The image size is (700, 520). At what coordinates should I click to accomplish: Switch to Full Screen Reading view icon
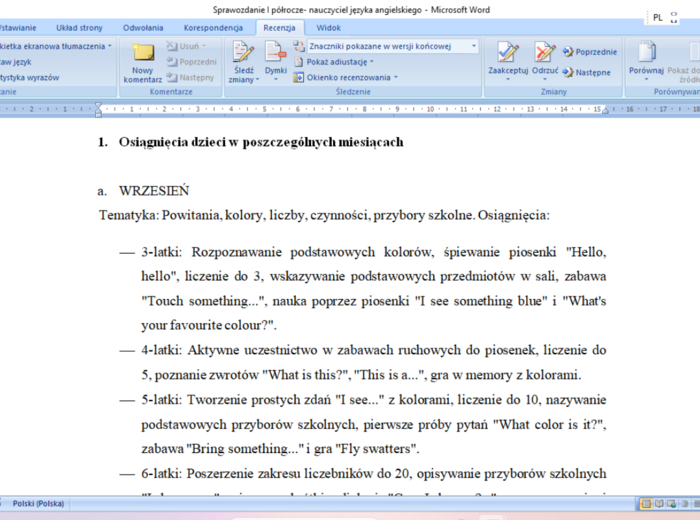click(x=659, y=504)
